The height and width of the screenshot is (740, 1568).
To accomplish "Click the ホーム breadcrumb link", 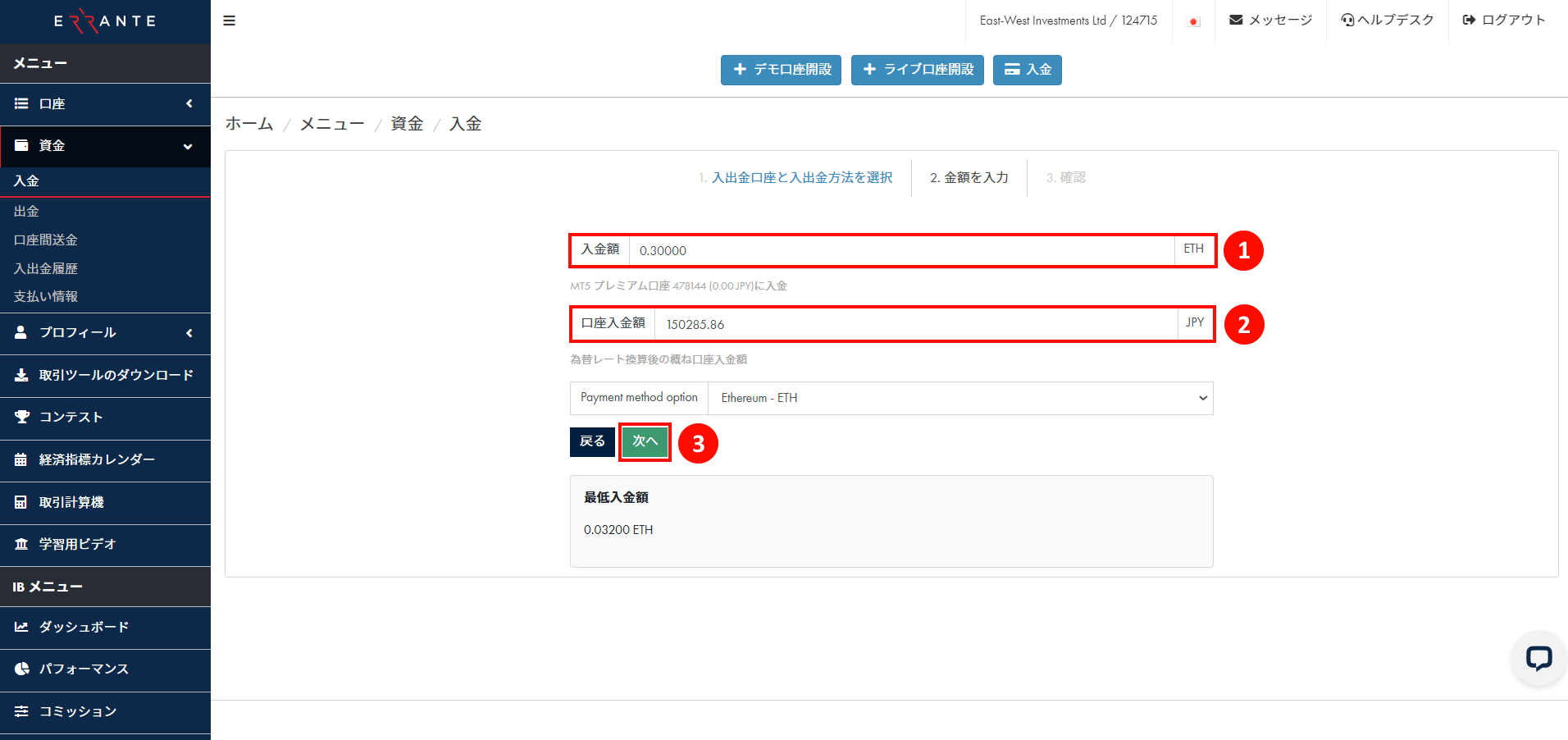I will tap(248, 123).
